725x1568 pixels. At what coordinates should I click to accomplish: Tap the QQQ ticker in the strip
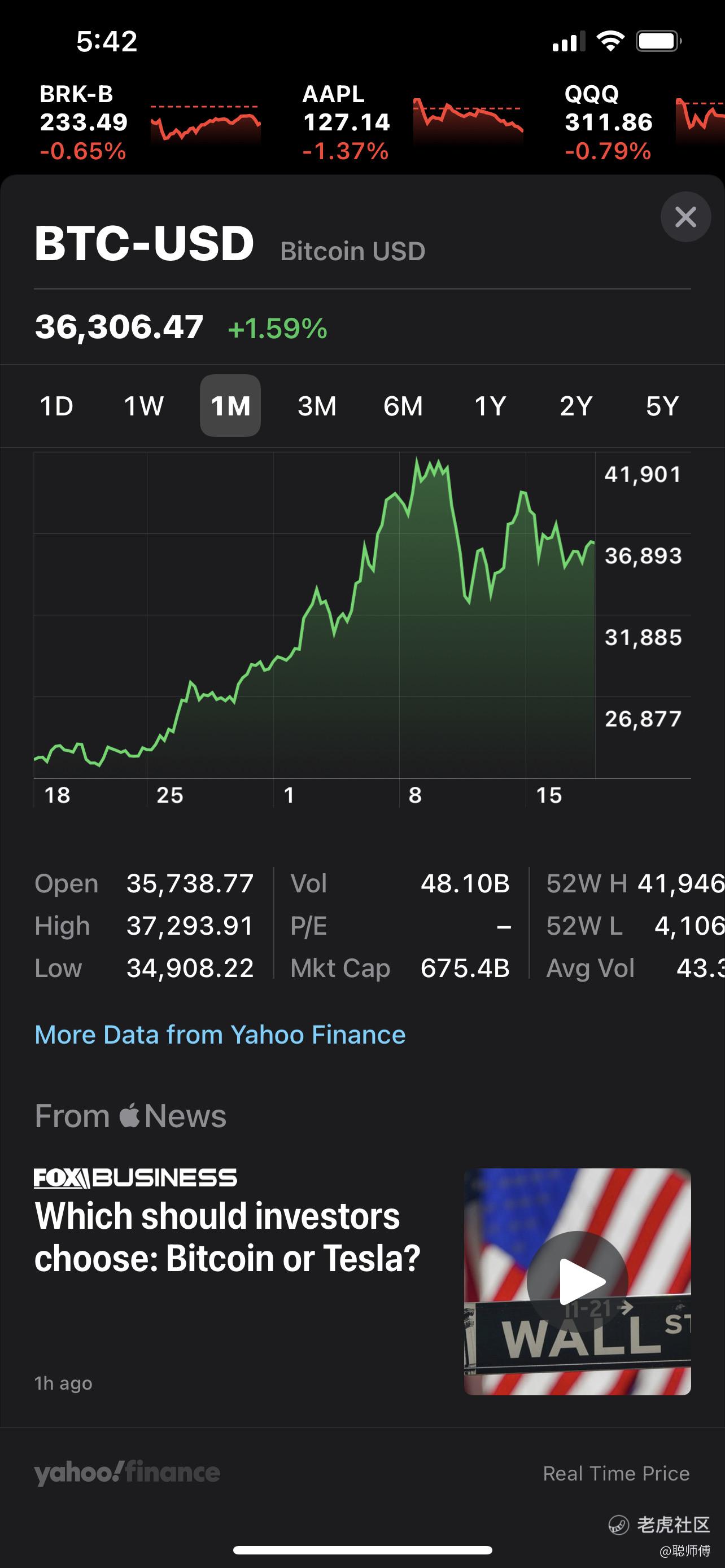[609, 122]
